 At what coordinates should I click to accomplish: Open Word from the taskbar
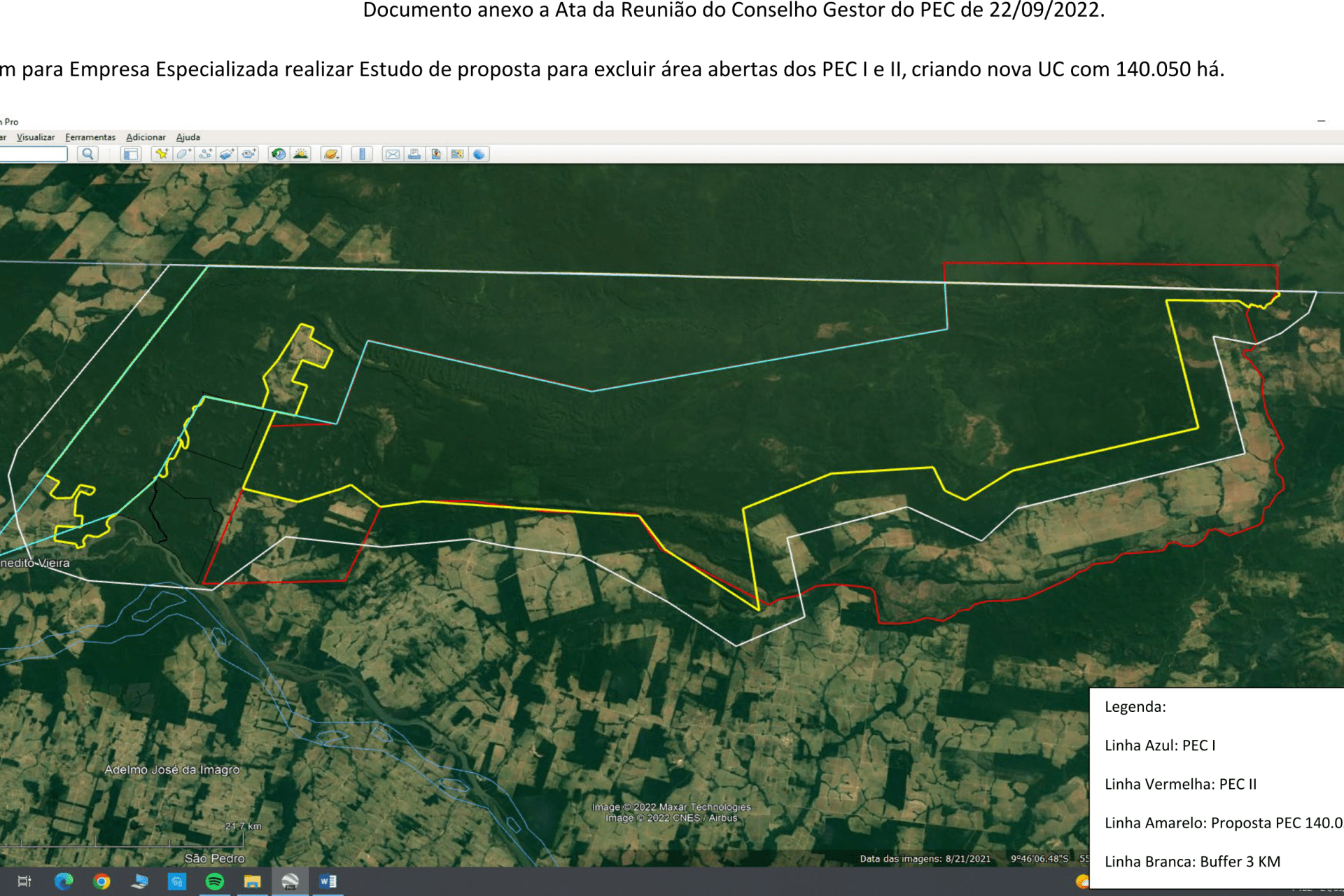(x=328, y=881)
